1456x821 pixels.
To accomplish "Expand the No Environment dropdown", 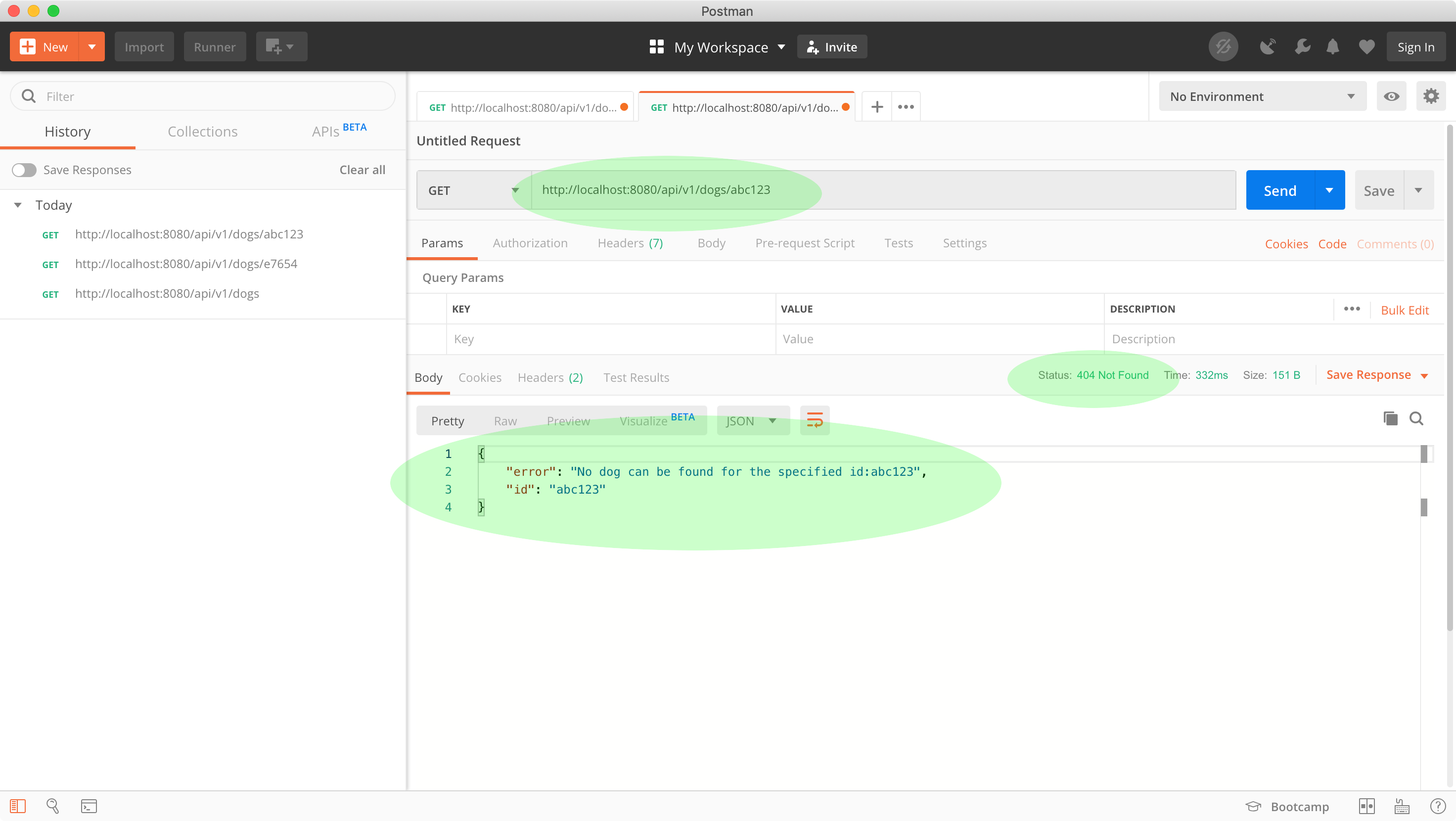I will coord(1262,96).
